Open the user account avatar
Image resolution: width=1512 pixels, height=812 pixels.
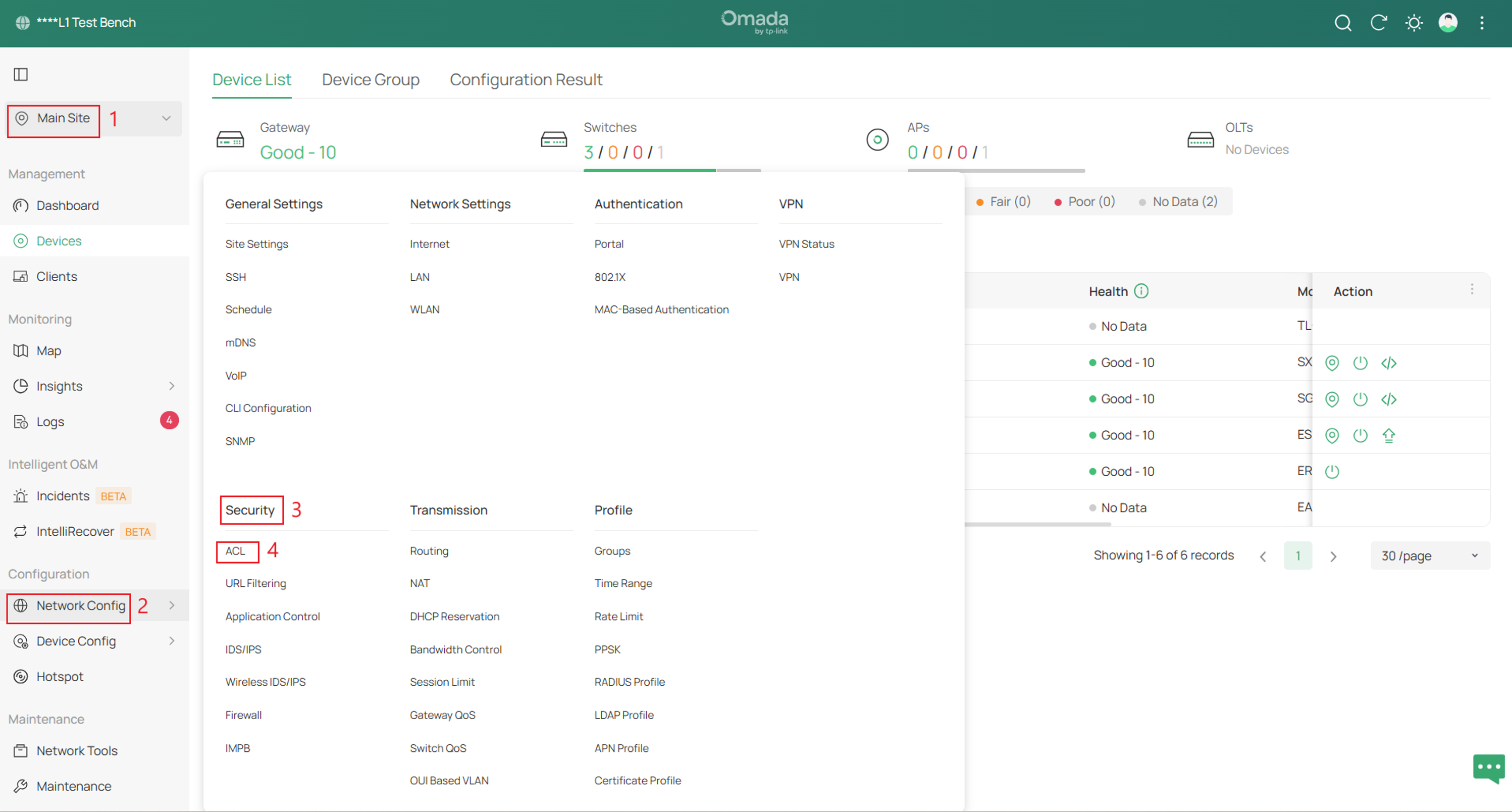1447,23
